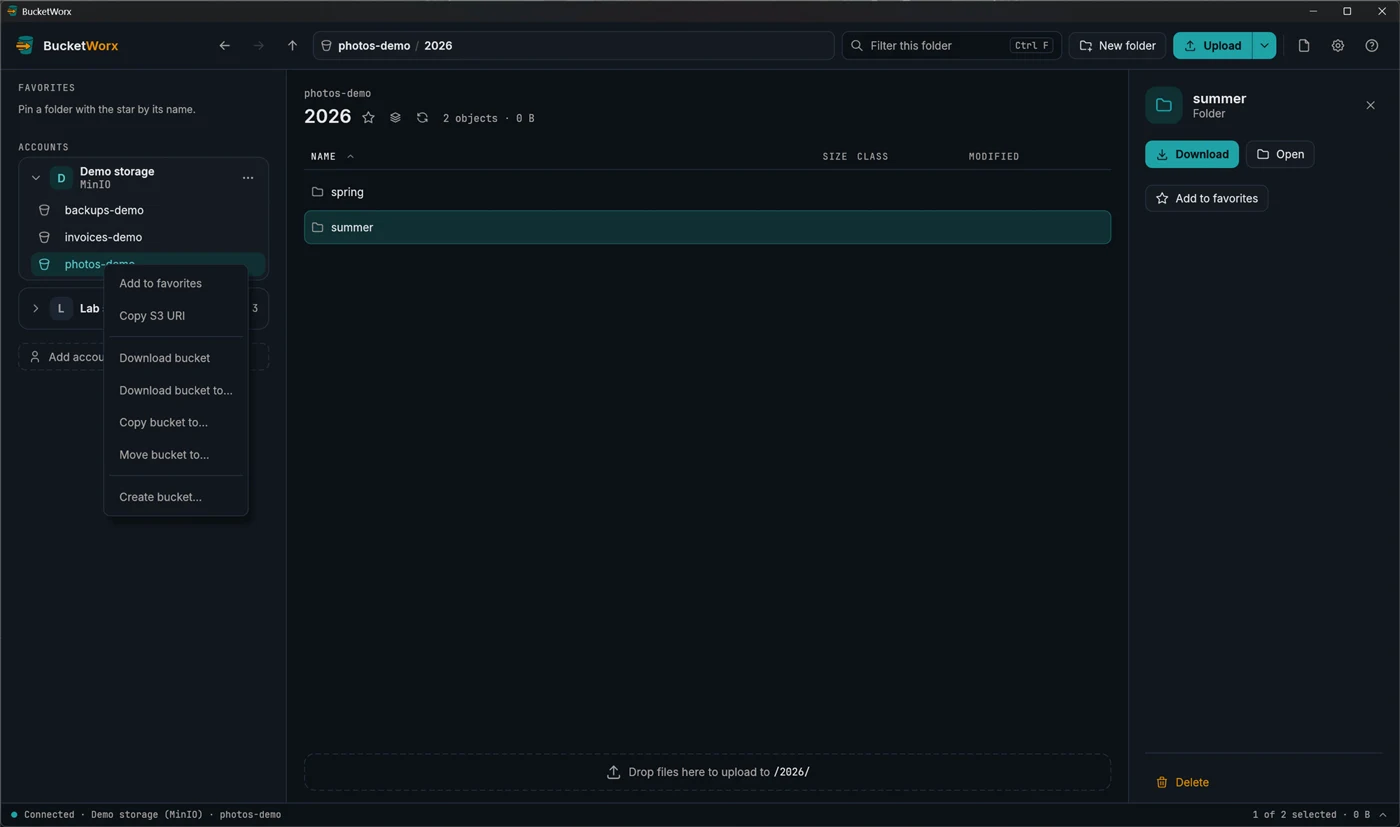
Task: Focus the Filter this folder field
Action: pos(952,46)
